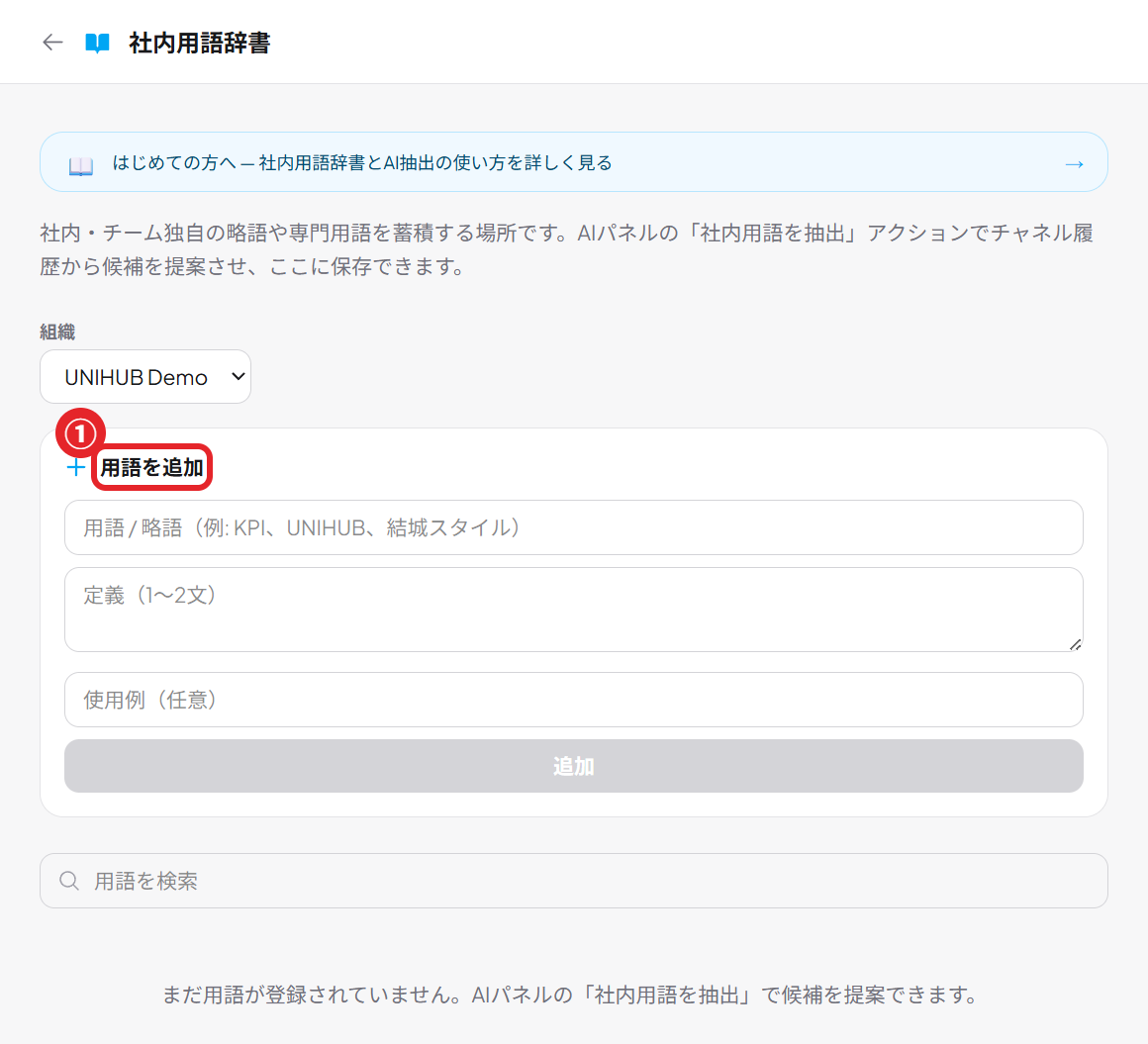Click the grey 追加 submit button
The height and width of the screenshot is (1044, 1148).
coord(573,766)
